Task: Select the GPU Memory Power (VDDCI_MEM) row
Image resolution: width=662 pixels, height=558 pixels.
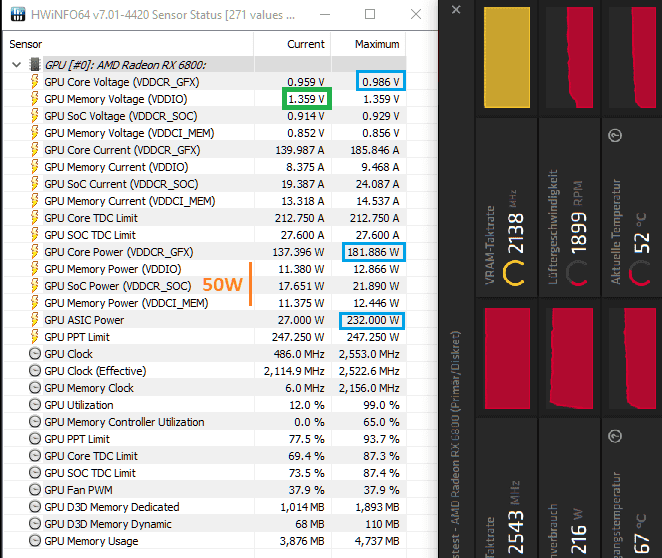Action: 204,303
